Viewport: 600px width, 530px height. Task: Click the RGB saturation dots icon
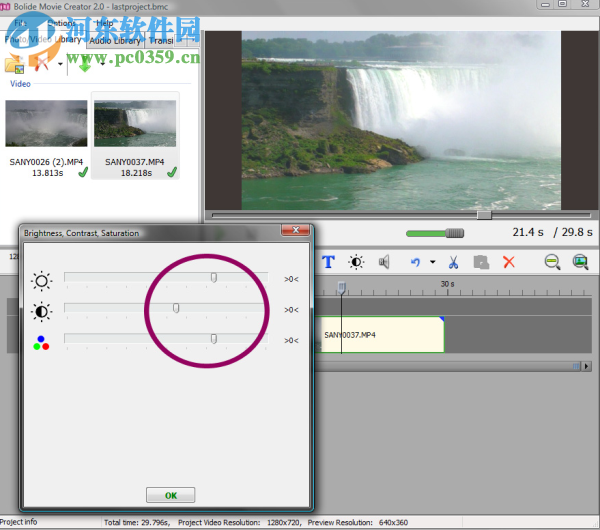[x=41, y=343]
